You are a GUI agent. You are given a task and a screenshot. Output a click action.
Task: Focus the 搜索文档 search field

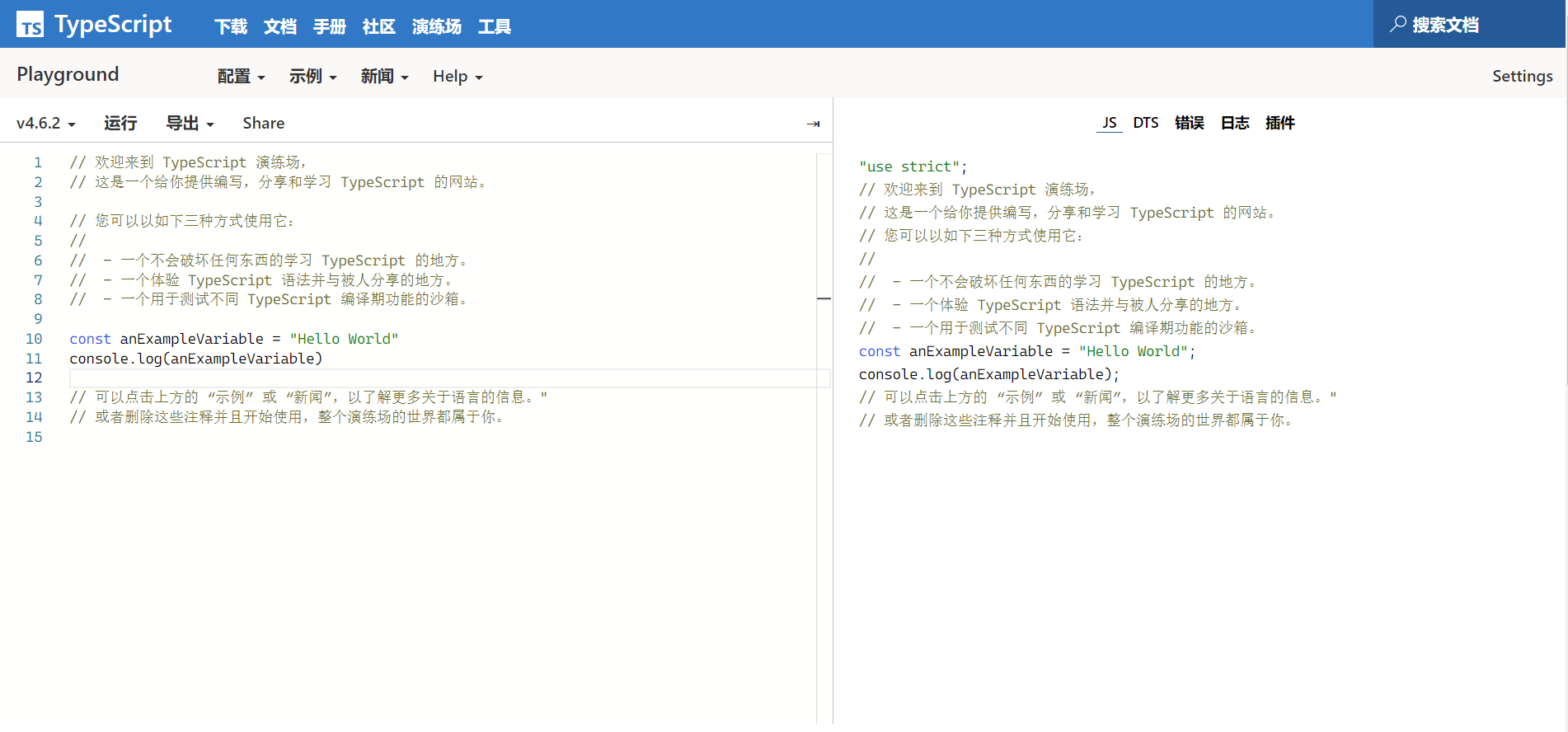[x=1469, y=25]
